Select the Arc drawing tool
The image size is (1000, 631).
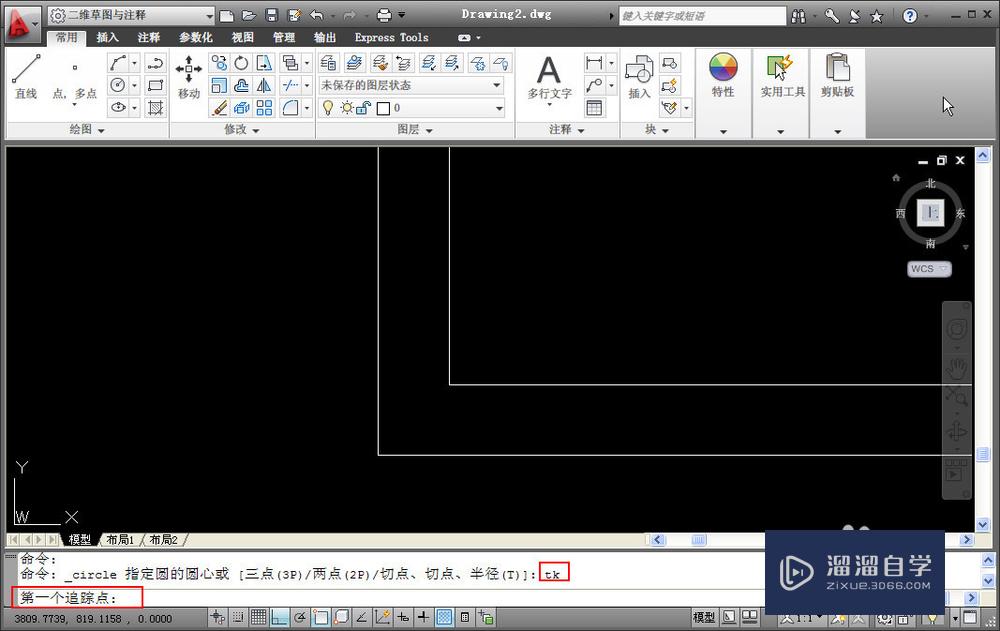click(118, 63)
